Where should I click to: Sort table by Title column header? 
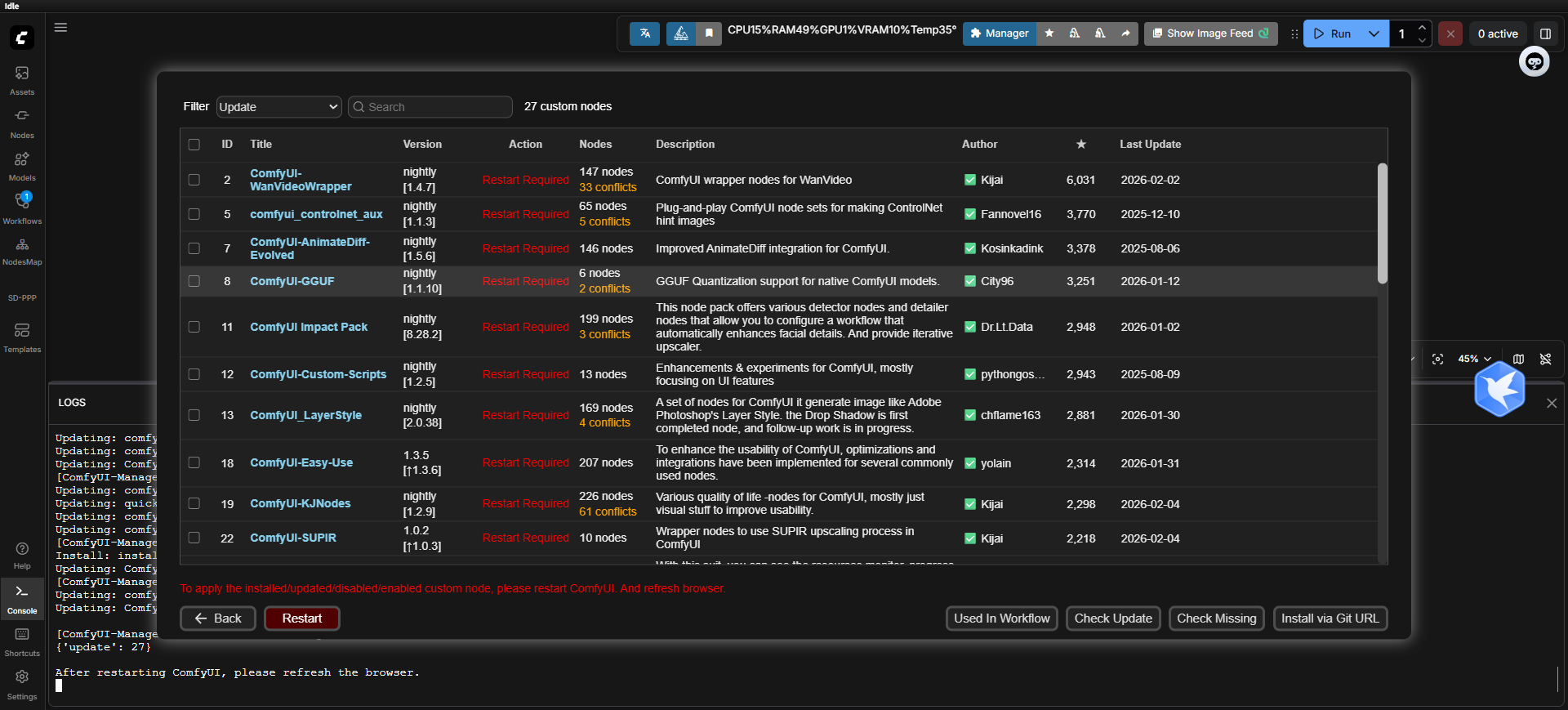tap(261, 145)
